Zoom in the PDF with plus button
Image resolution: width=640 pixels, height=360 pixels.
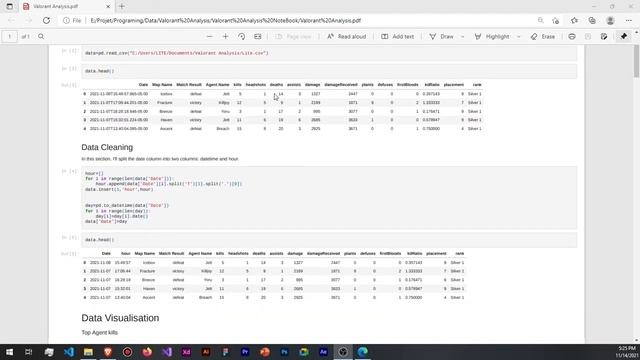pyautogui.click(x=225, y=36)
